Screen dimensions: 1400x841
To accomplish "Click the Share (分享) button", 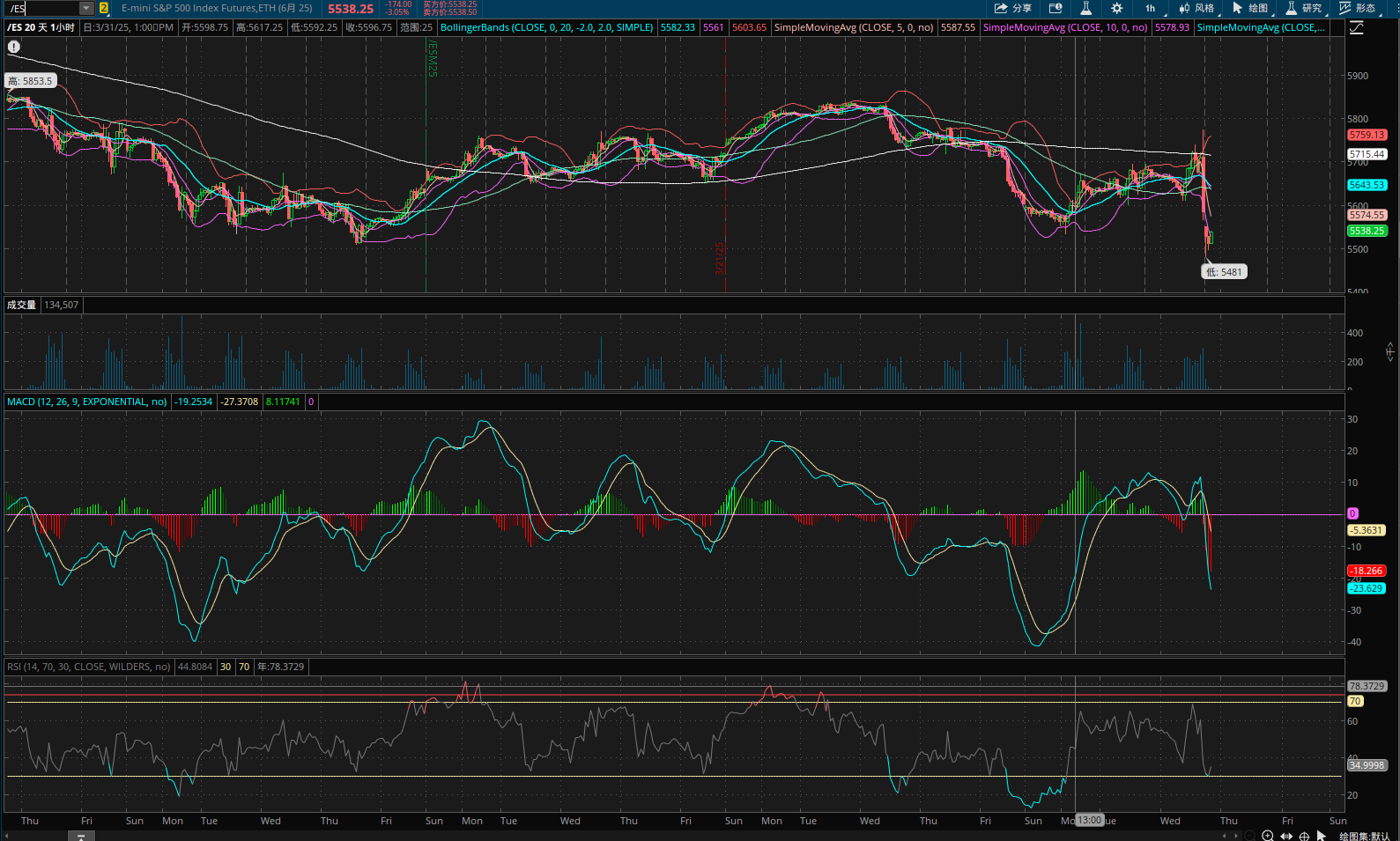I will coord(1013,8).
